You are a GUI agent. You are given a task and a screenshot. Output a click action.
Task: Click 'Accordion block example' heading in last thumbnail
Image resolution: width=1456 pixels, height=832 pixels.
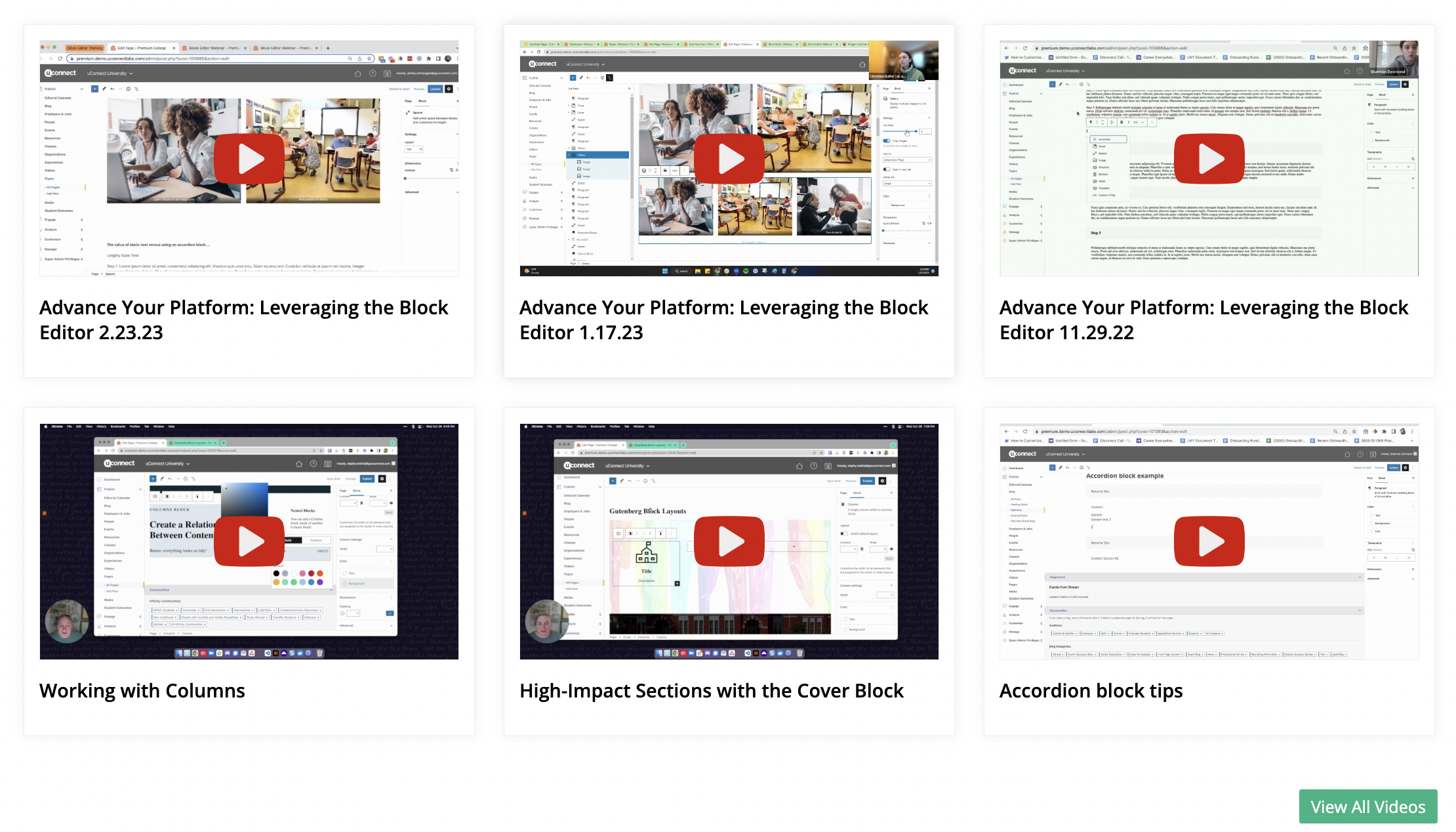[1124, 476]
